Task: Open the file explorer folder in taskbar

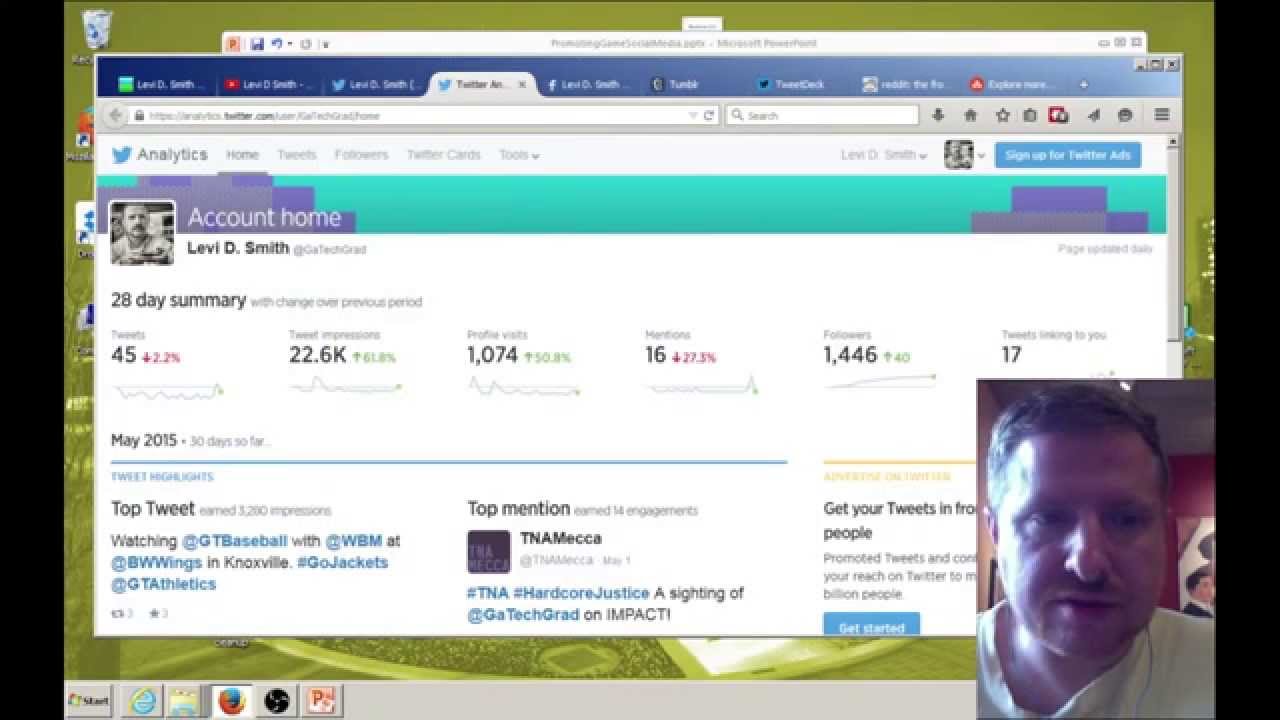Action: pyautogui.click(x=185, y=701)
